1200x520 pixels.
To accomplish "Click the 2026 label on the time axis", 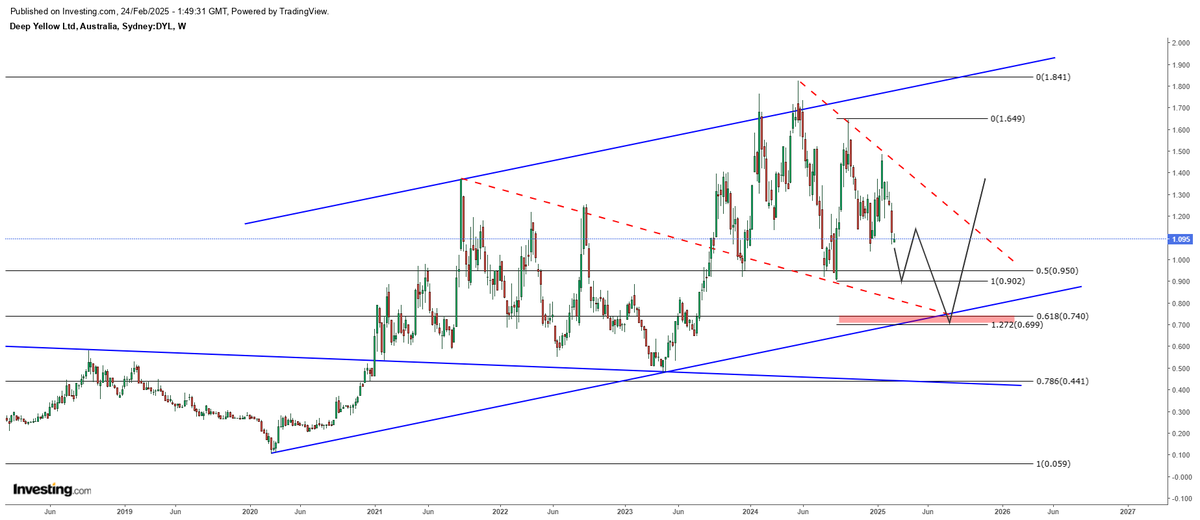I will tap(1002, 511).
